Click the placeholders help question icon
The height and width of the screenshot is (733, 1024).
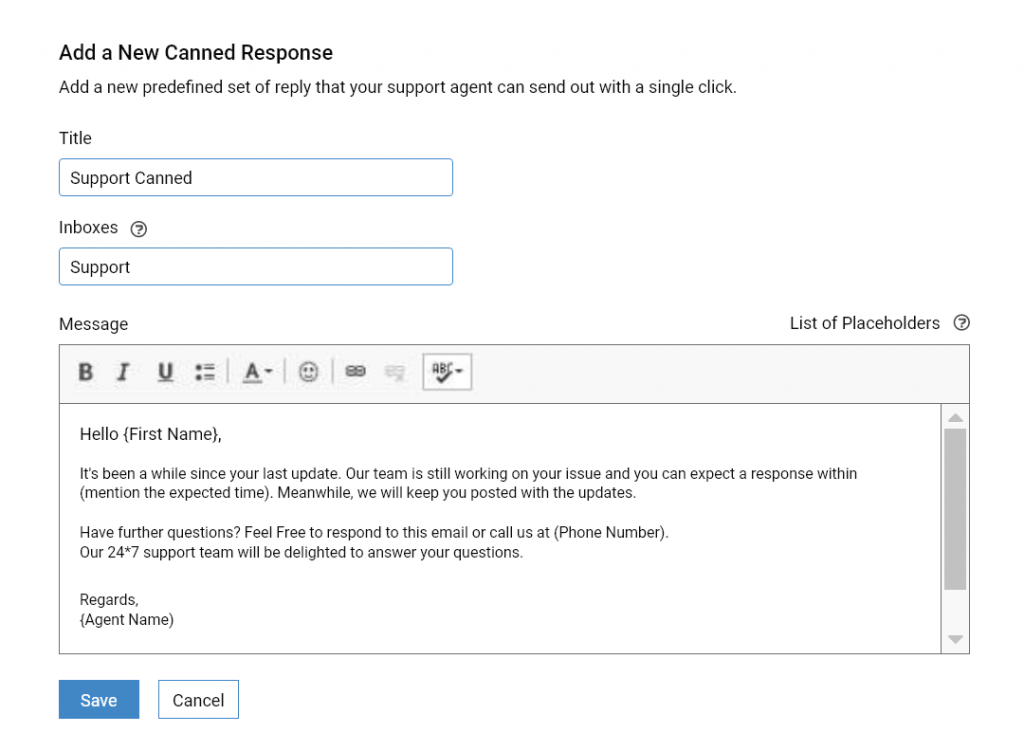pyautogui.click(x=961, y=323)
